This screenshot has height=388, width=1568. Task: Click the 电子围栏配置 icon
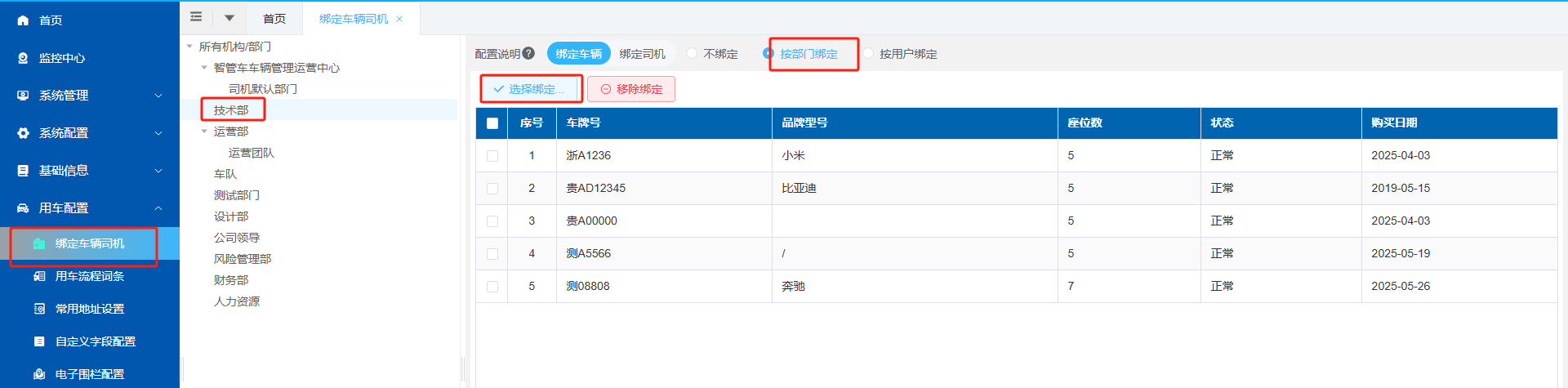point(39,374)
